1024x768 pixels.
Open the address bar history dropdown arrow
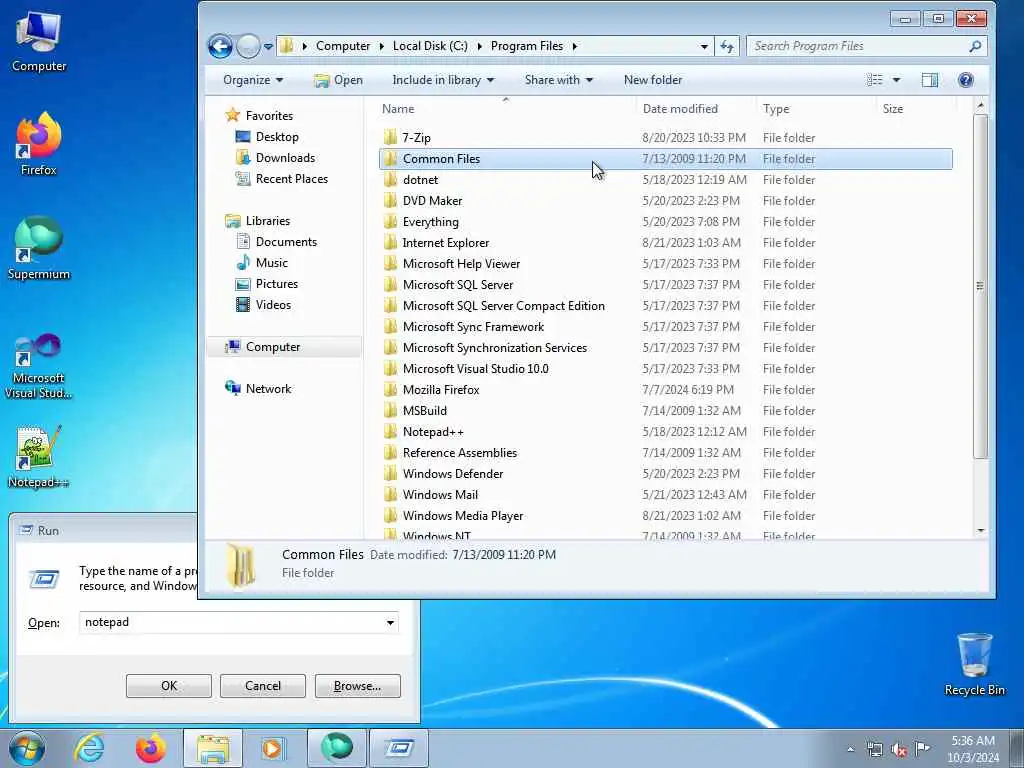pos(704,46)
